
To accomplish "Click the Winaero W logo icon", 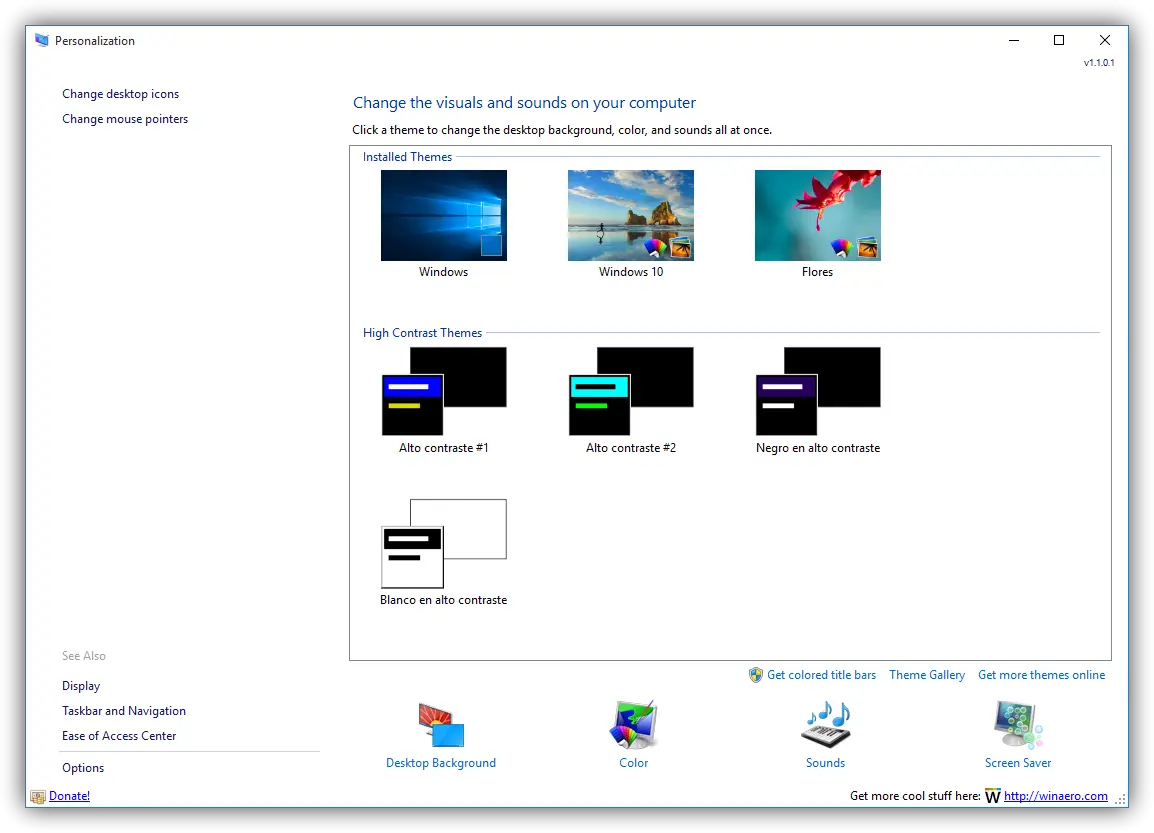I will click(992, 796).
